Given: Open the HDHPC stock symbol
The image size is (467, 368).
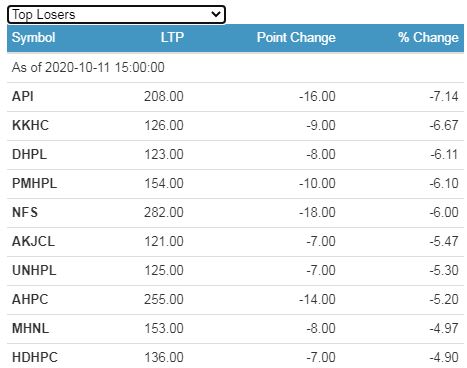Looking at the screenshot, I should tap(35, 358).
